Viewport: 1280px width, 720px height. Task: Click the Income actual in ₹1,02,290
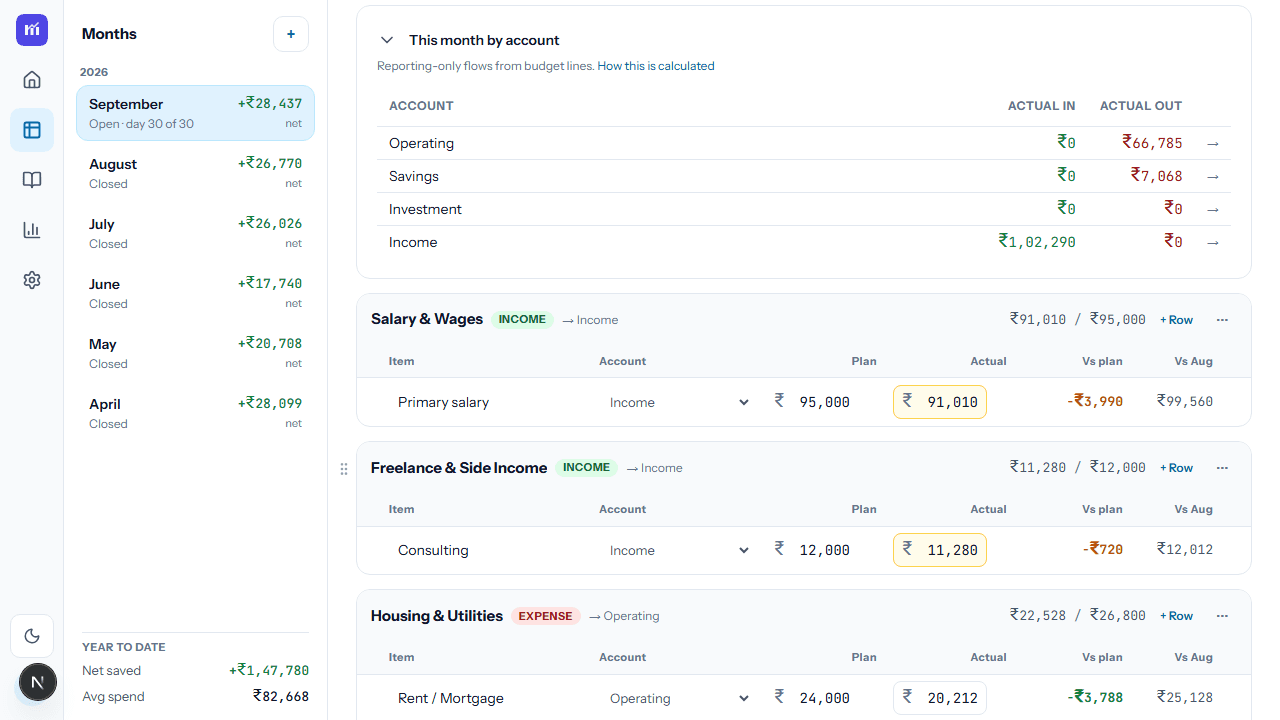pos(1037,243)
